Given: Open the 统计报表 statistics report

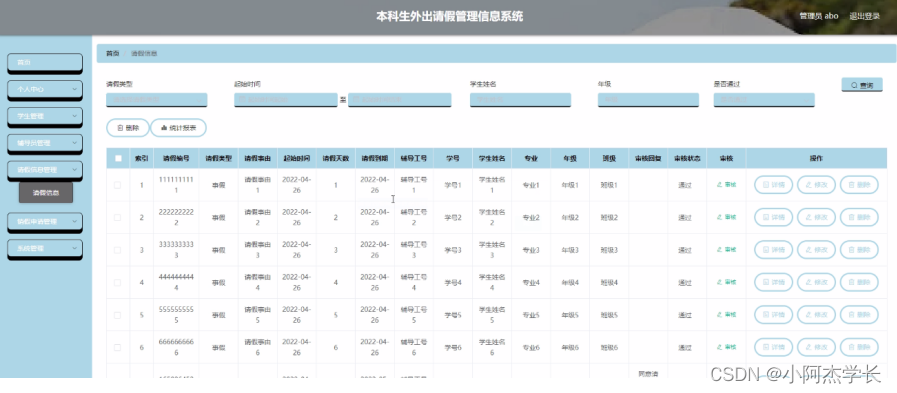Looking at the screenshot, I should pos(178,128).
